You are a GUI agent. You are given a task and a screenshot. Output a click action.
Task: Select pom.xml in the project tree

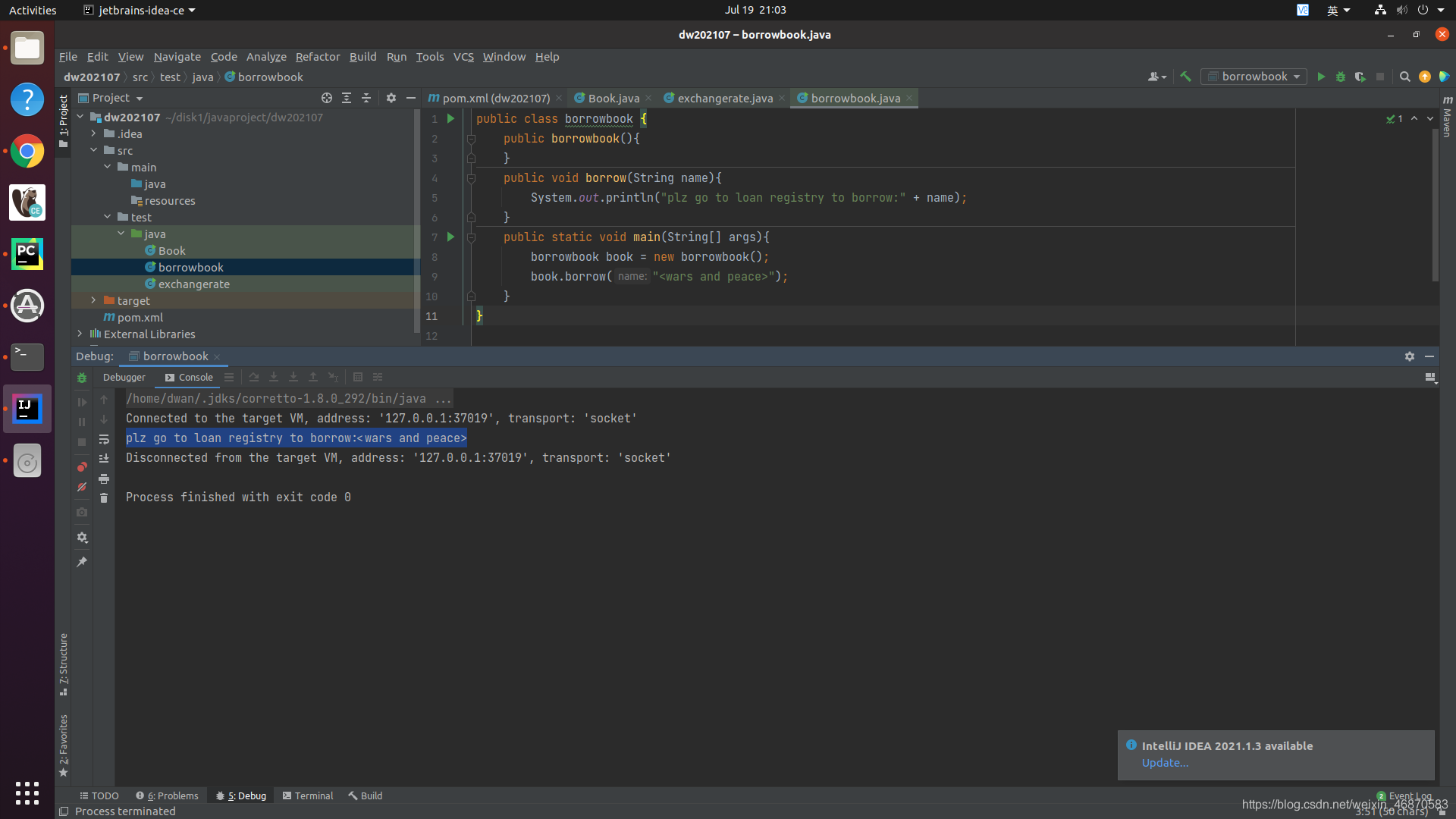click(140, 318)
